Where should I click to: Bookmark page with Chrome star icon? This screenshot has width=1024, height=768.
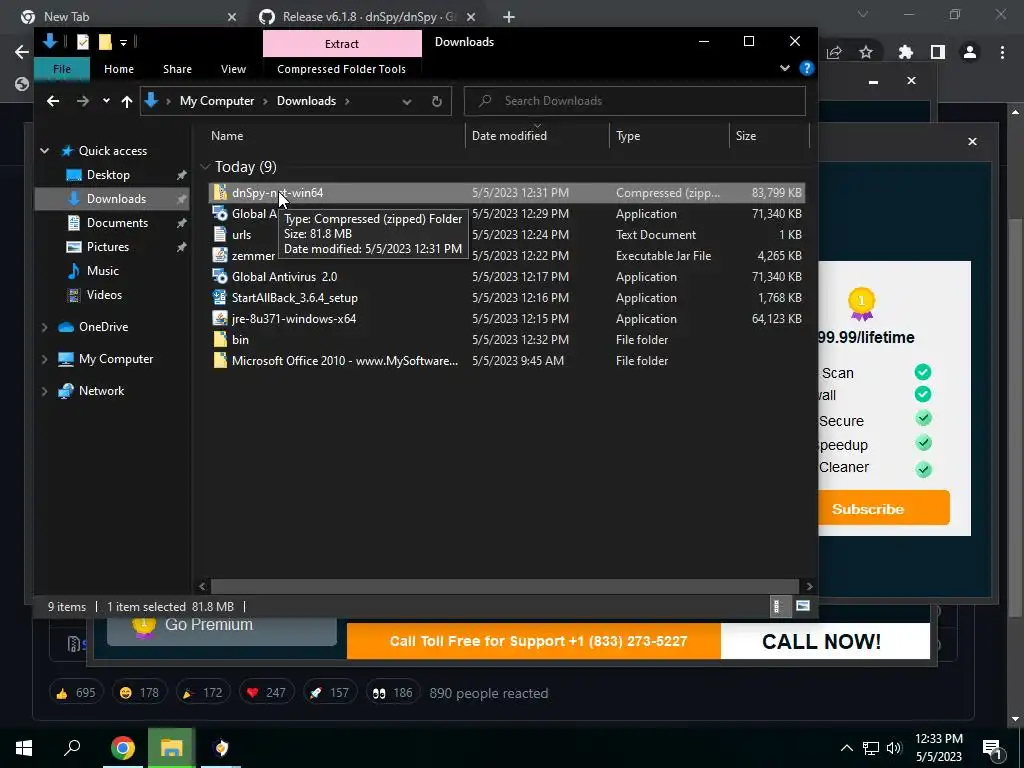865,52
